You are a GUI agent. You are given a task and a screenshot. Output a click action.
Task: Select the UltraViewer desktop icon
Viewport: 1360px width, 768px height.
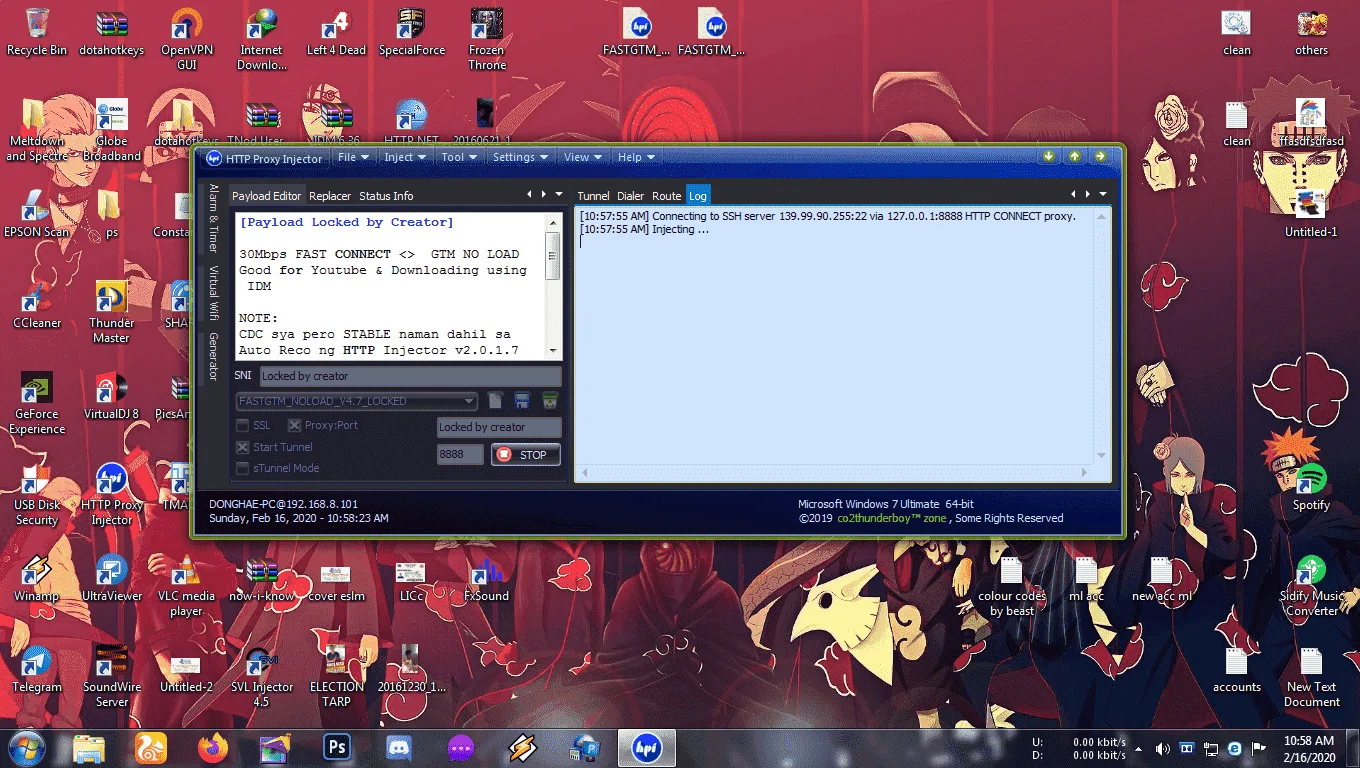pos(111,578)
